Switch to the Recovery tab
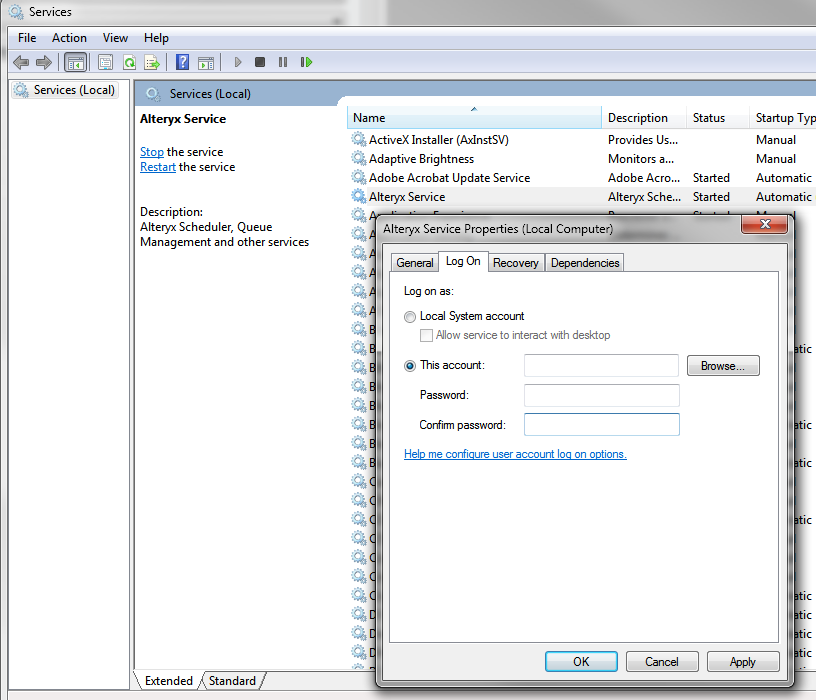Screen dimensions: 816x700 point(516,262)
